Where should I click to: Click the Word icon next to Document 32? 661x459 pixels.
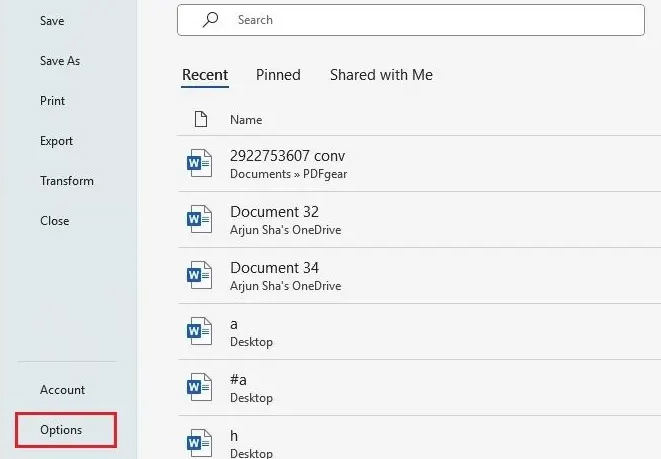pos(200,220)
